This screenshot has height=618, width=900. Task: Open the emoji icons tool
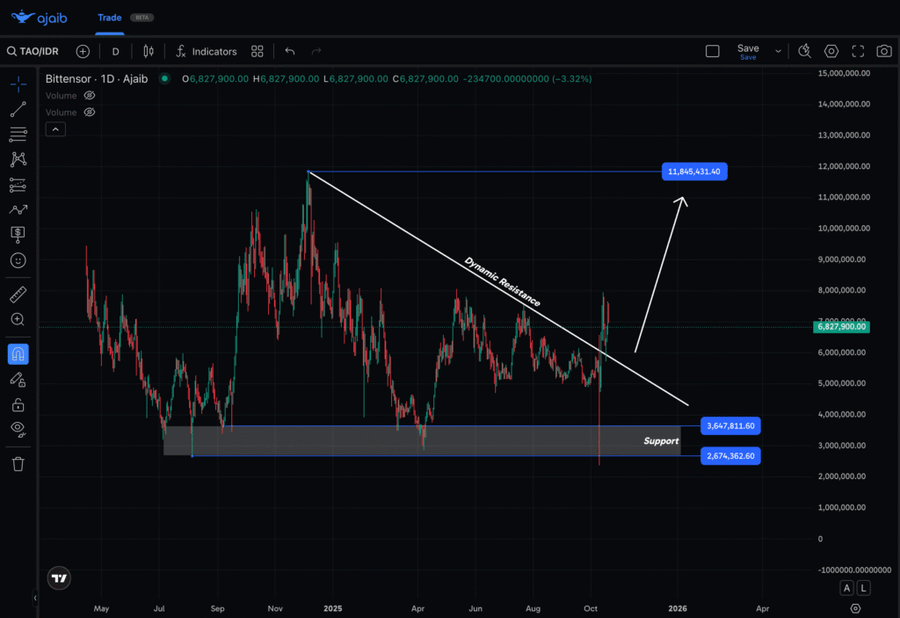pos(18,261)
